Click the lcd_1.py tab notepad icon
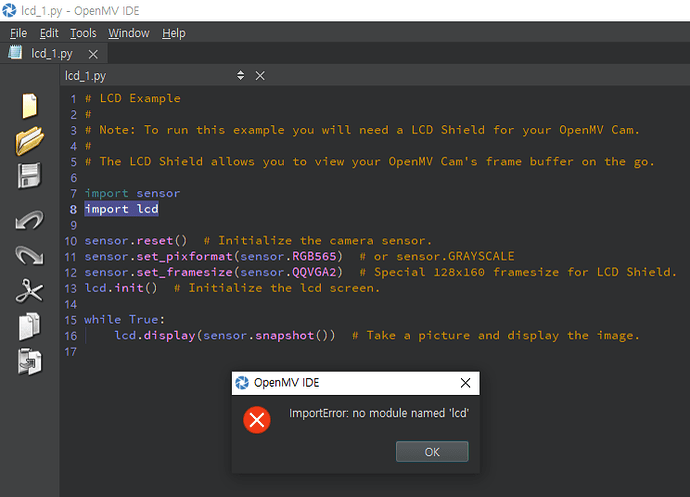The image size is (690, 497). (x=15, y=53)
